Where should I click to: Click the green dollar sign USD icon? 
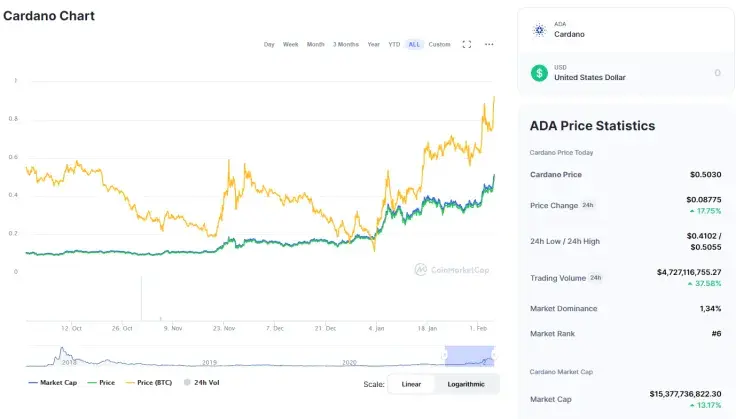[x=539, y=73]
